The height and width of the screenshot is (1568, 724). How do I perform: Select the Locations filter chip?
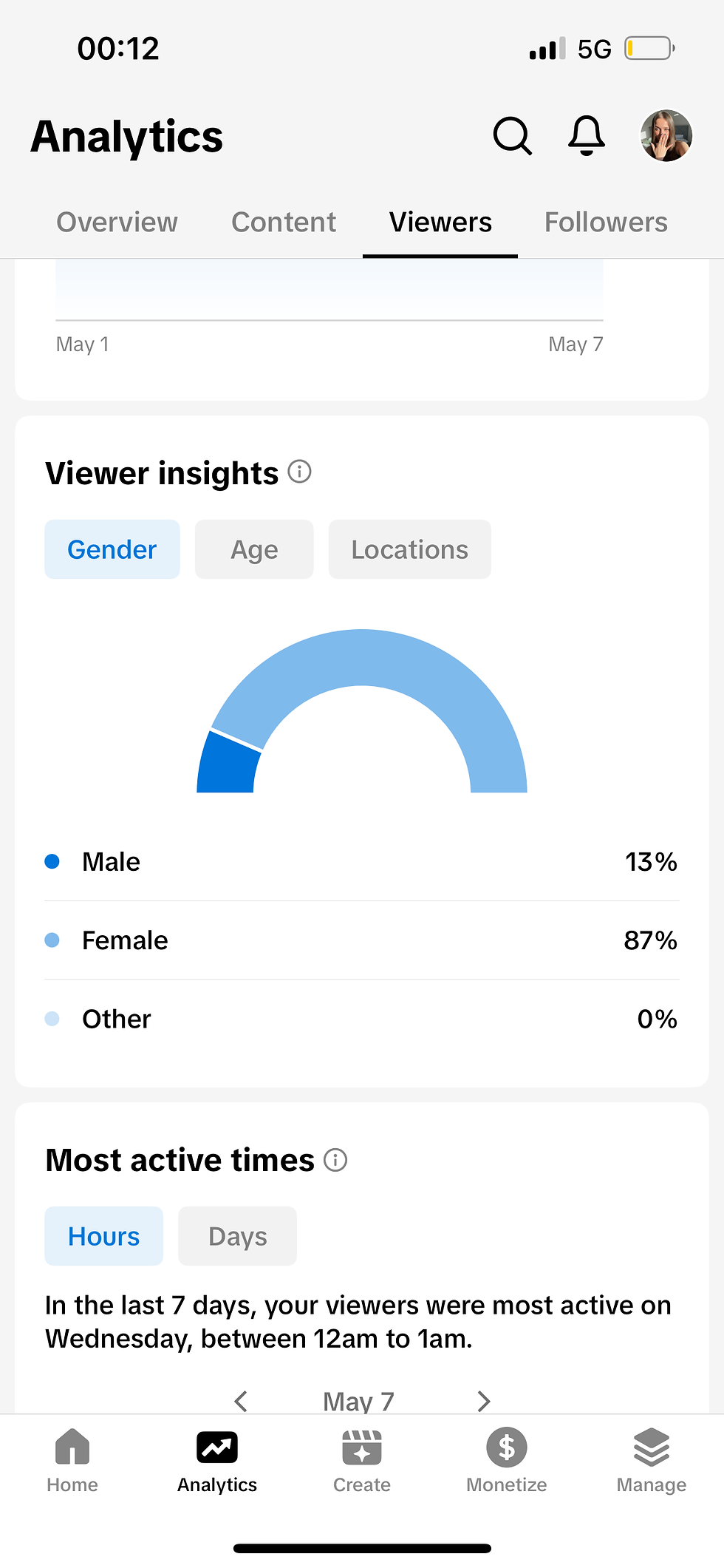coord(410,549)
